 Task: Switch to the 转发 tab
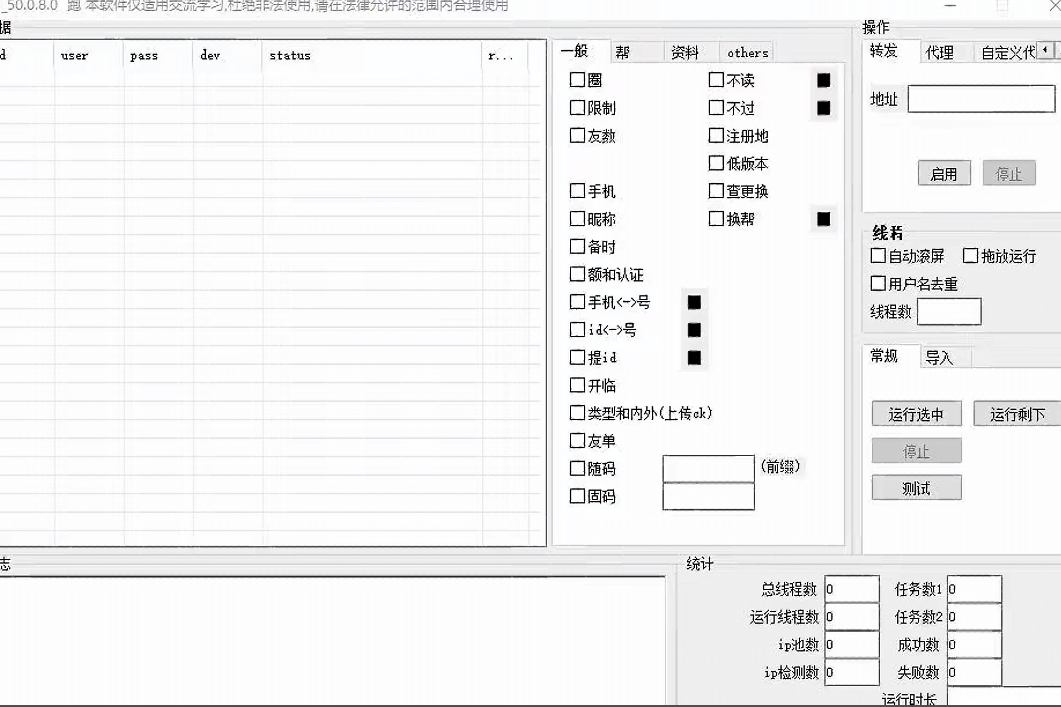click(890, 51)
